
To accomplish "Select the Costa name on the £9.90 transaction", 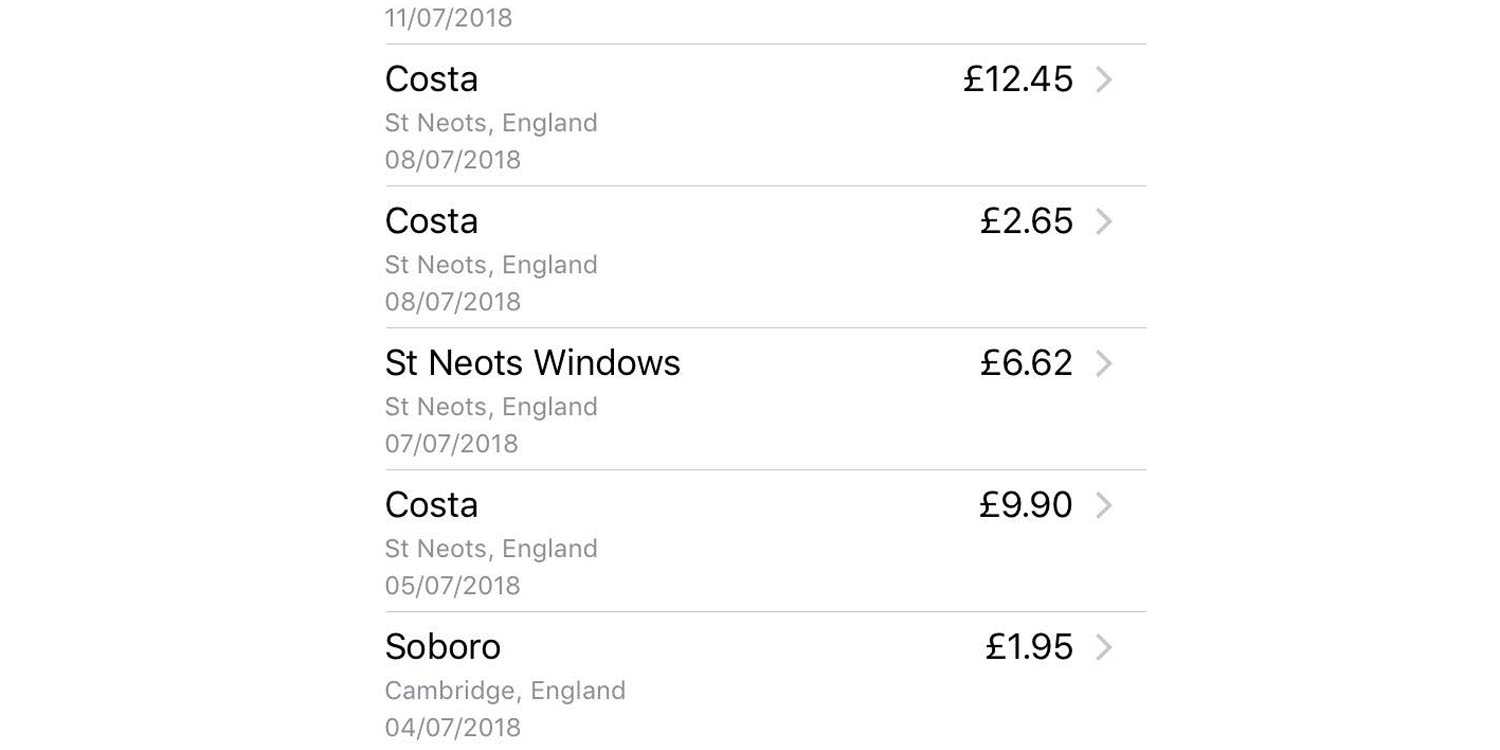I will [x=431, y=505].
